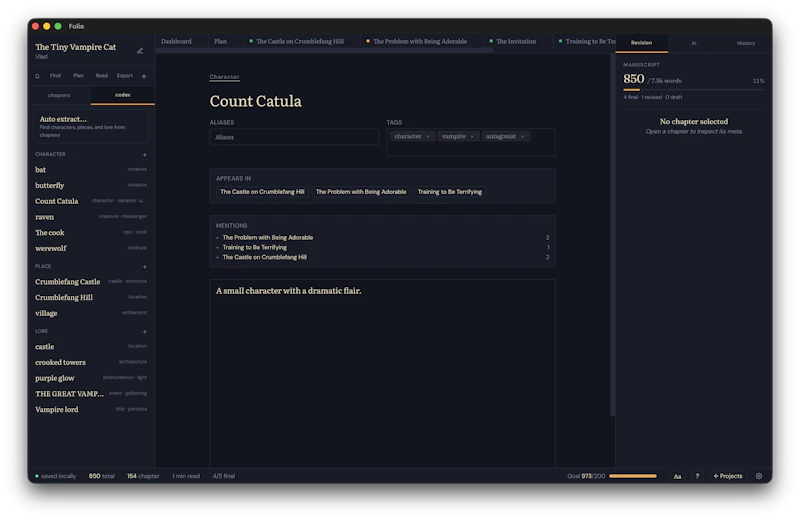Click 'The Tiny Vampire Cat' project title
The image size is (800, 520).
point(76,47)
